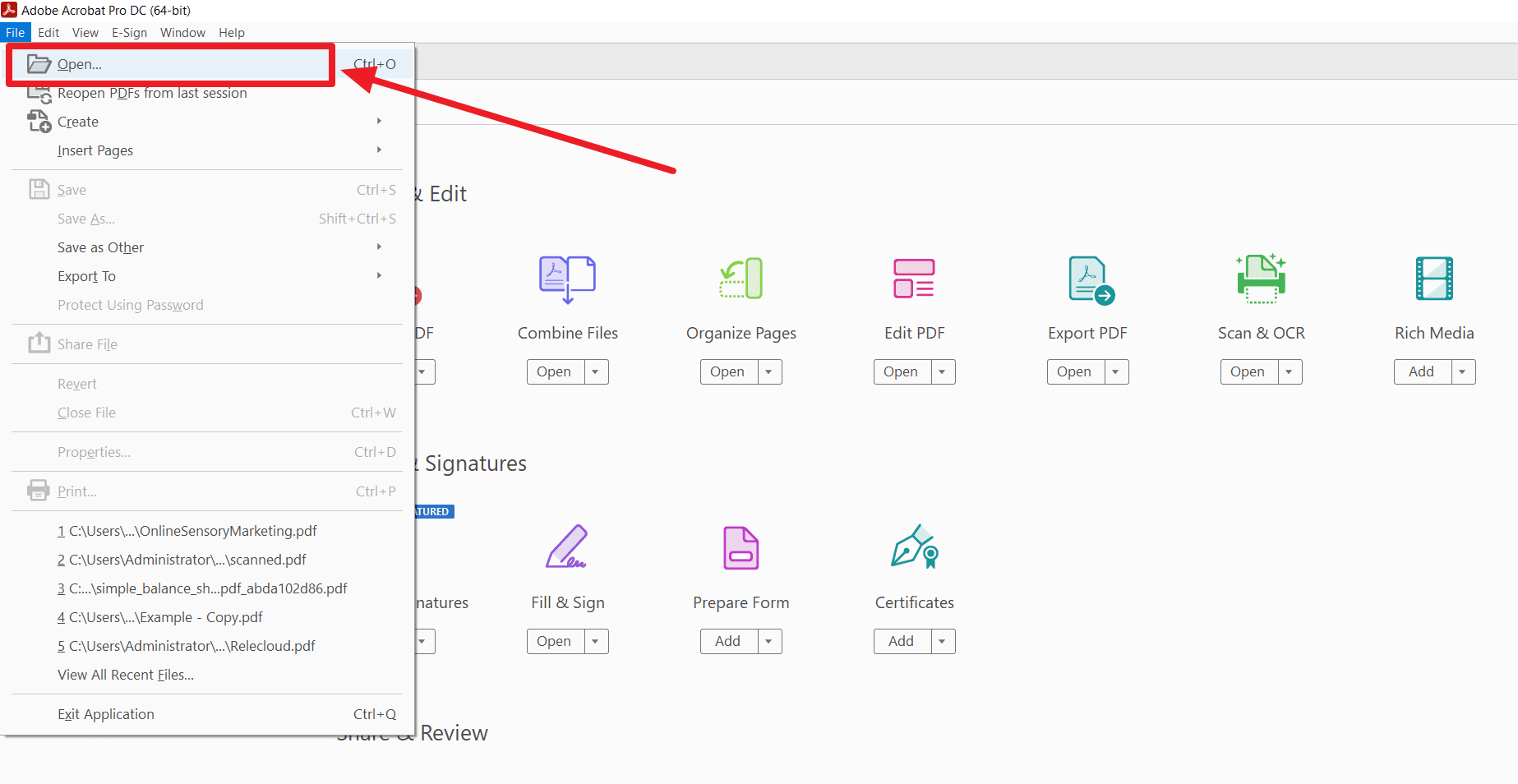This screenshot has width=1518, height=784.
Task: Click View All Recent Files...
Action: tap(207, 675)
